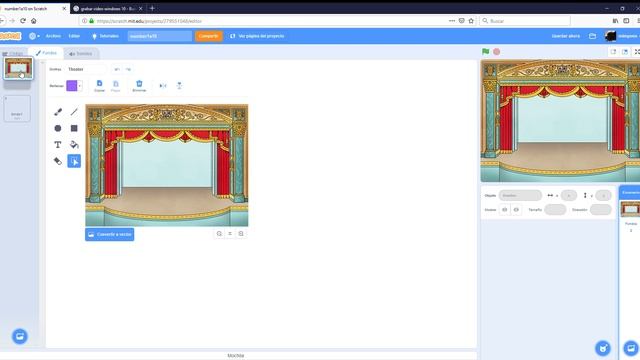This screenshot has width=640, height=360.
Task: Click the sprite direction field
Action: click(x=600, y=209)
